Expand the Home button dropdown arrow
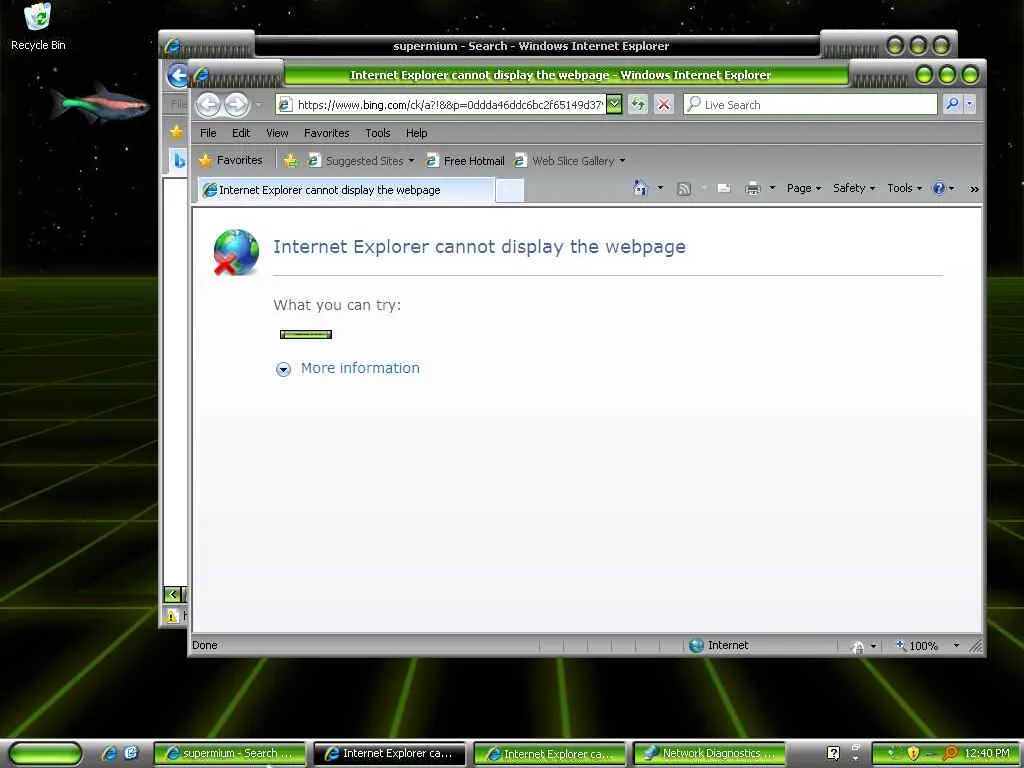1024x768 pixels. pyautogui.click(x=660, y=188)
